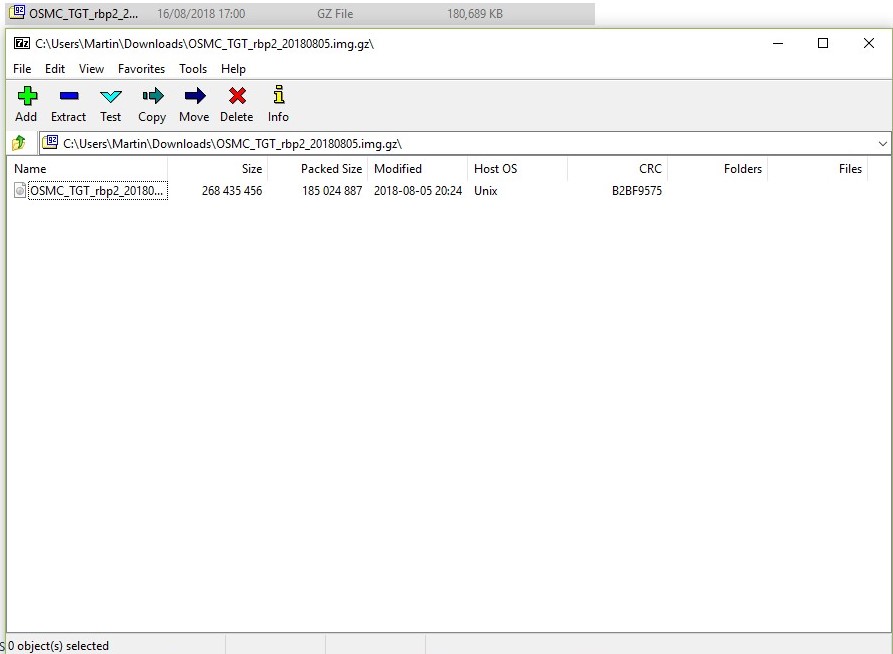Sort by the Packed Size column header

317,169
